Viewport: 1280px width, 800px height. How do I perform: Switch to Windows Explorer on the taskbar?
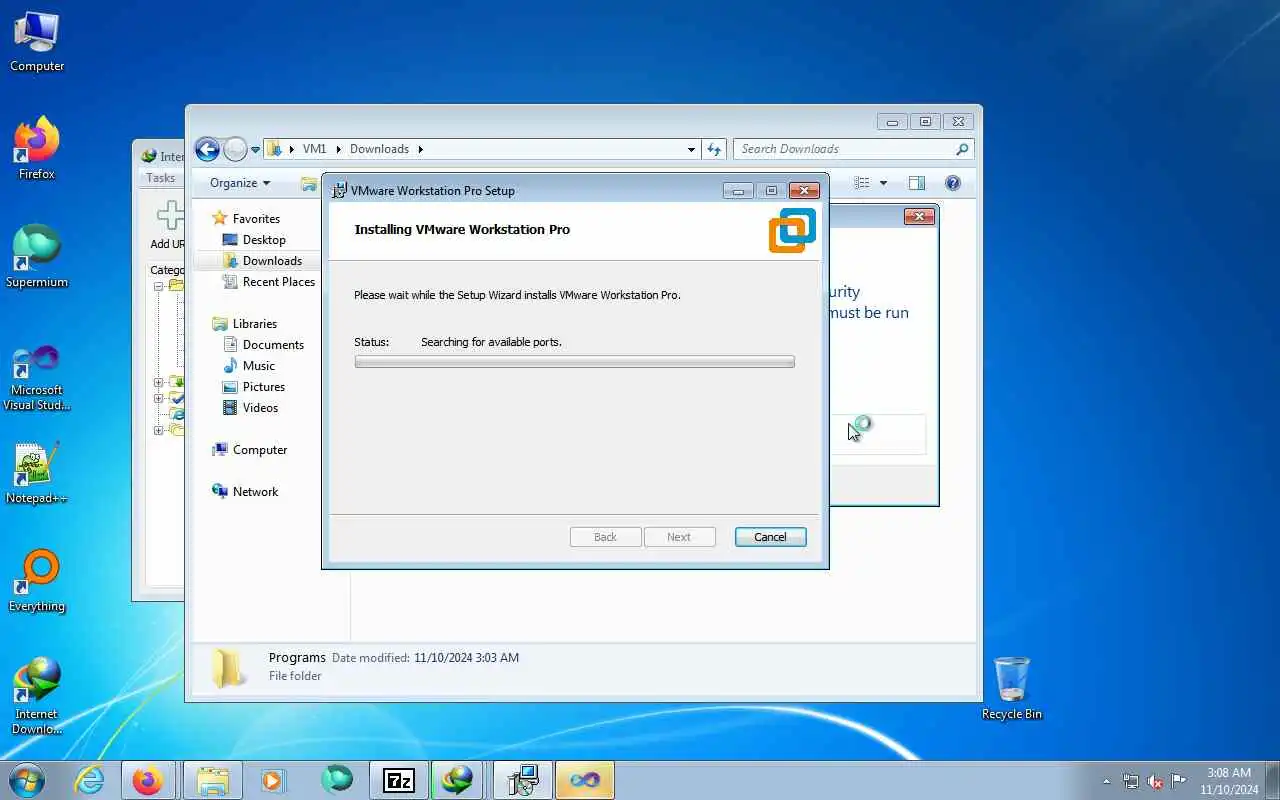coord(212,780)
